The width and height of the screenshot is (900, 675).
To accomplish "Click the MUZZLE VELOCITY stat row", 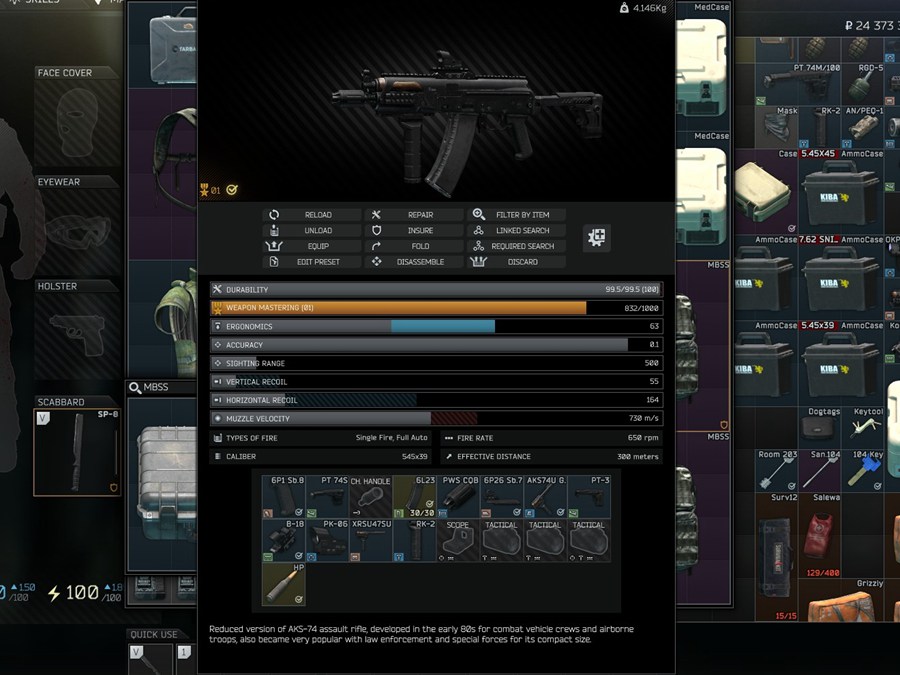I will [437, 418].
